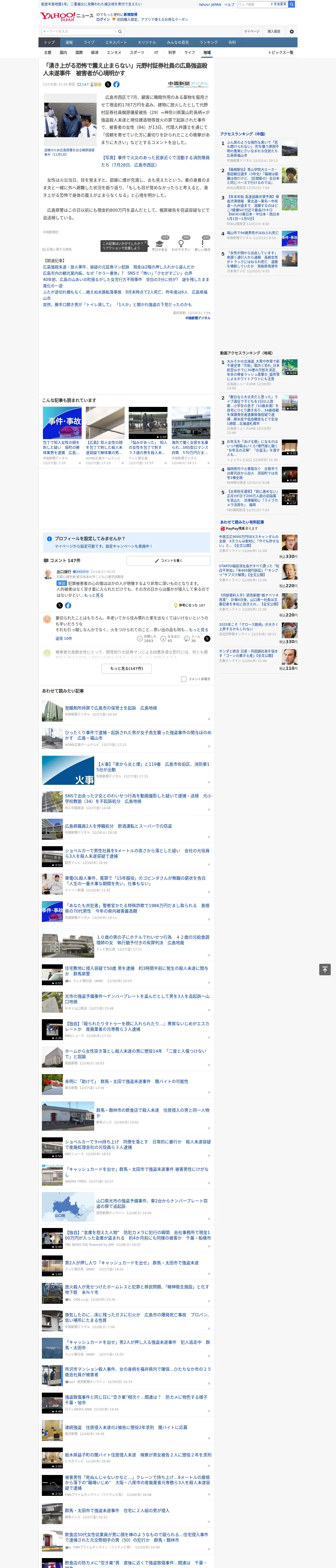Click もっと見る(147件) comments button
The height and width of the screenshot is (1568, 336).
coord(127,668)
